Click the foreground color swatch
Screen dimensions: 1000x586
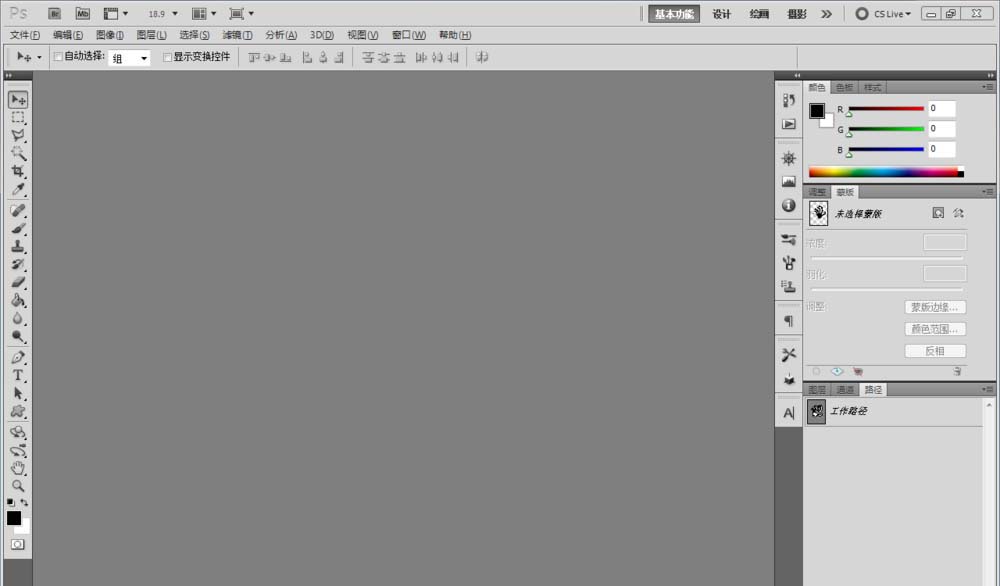tap(14, 517)
